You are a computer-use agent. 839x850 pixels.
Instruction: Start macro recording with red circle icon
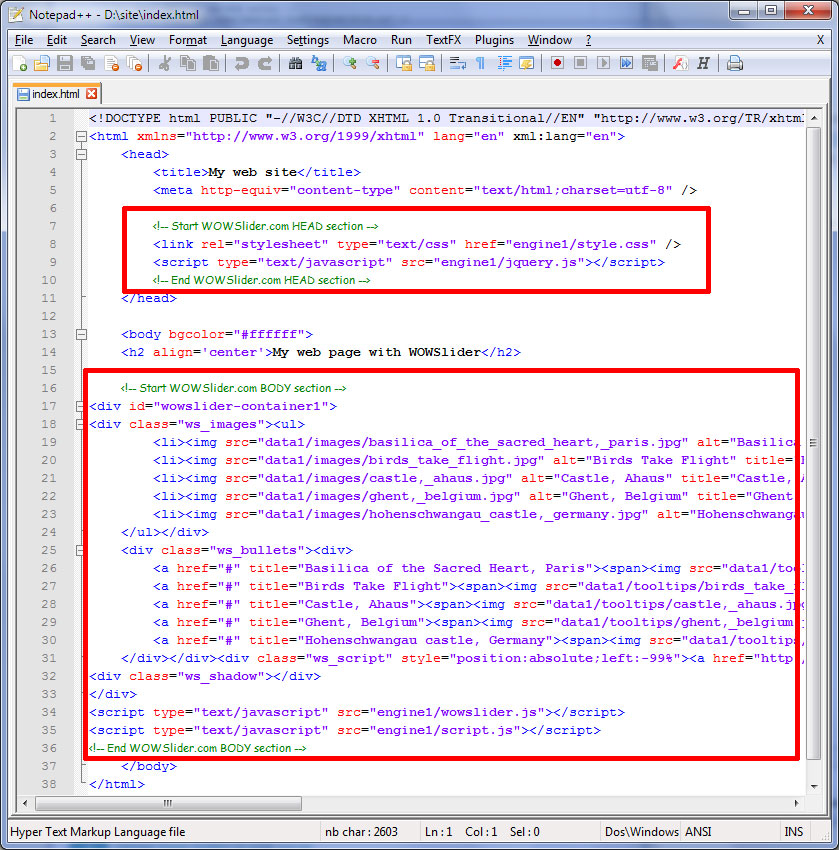557,63
